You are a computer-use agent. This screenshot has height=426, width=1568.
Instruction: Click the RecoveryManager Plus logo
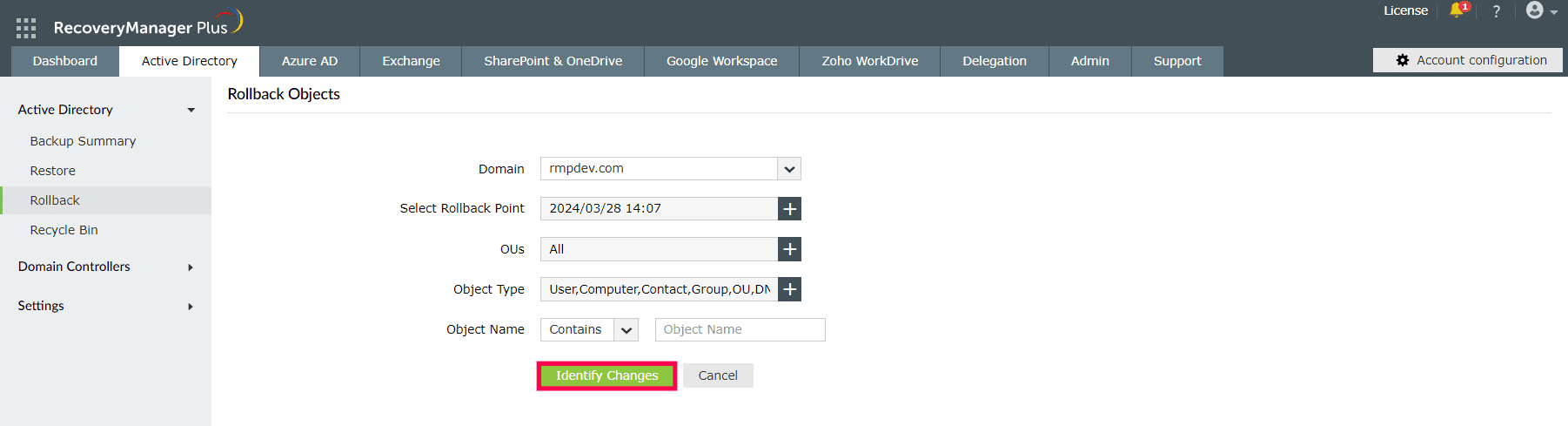[148, 24]
